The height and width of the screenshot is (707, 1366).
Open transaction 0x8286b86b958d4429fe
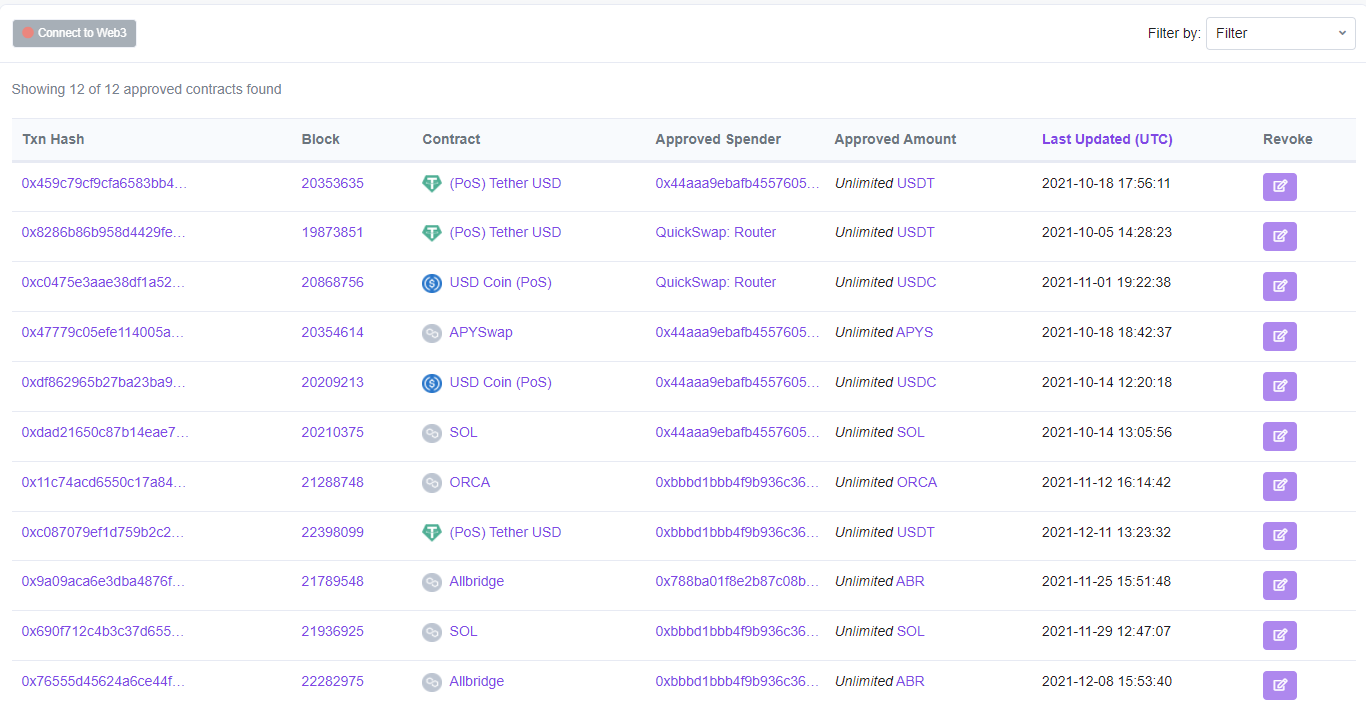[104, 232]
